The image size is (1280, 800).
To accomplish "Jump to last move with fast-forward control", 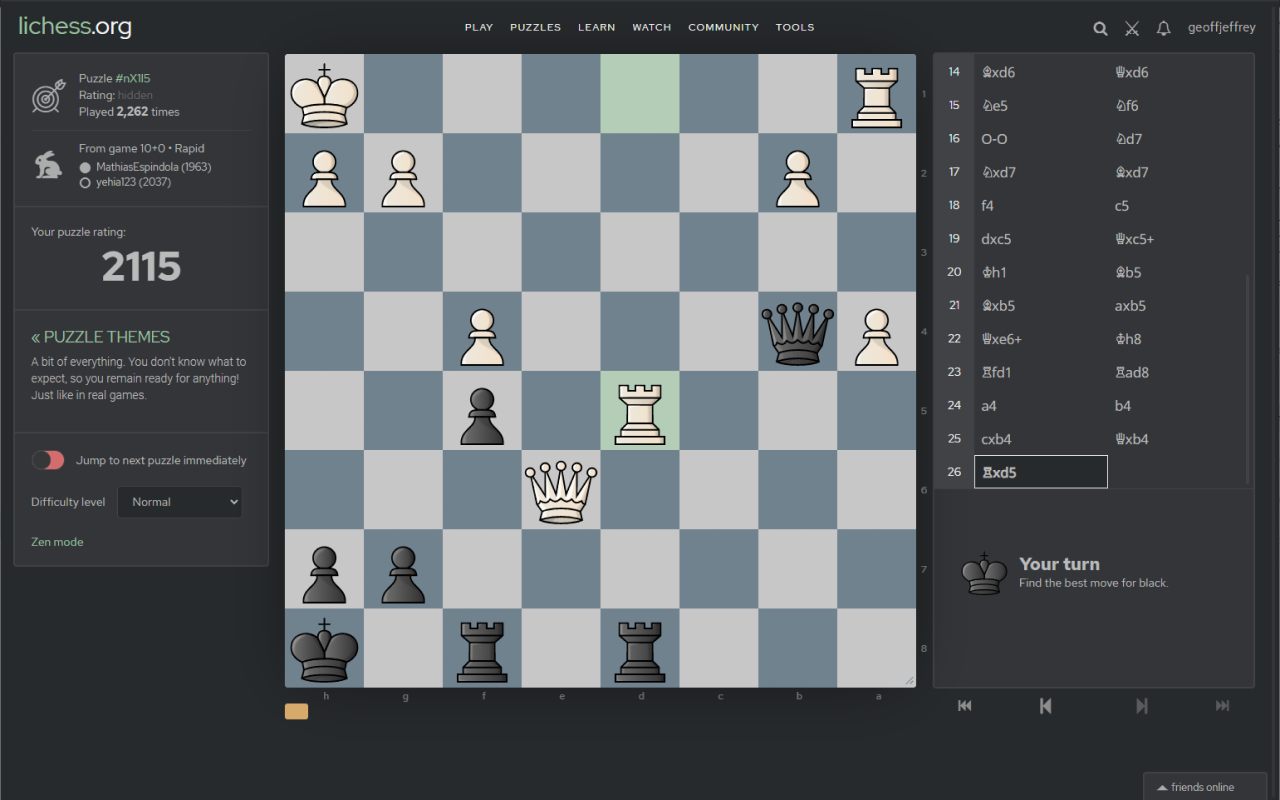I will (x=1223, y=705).
